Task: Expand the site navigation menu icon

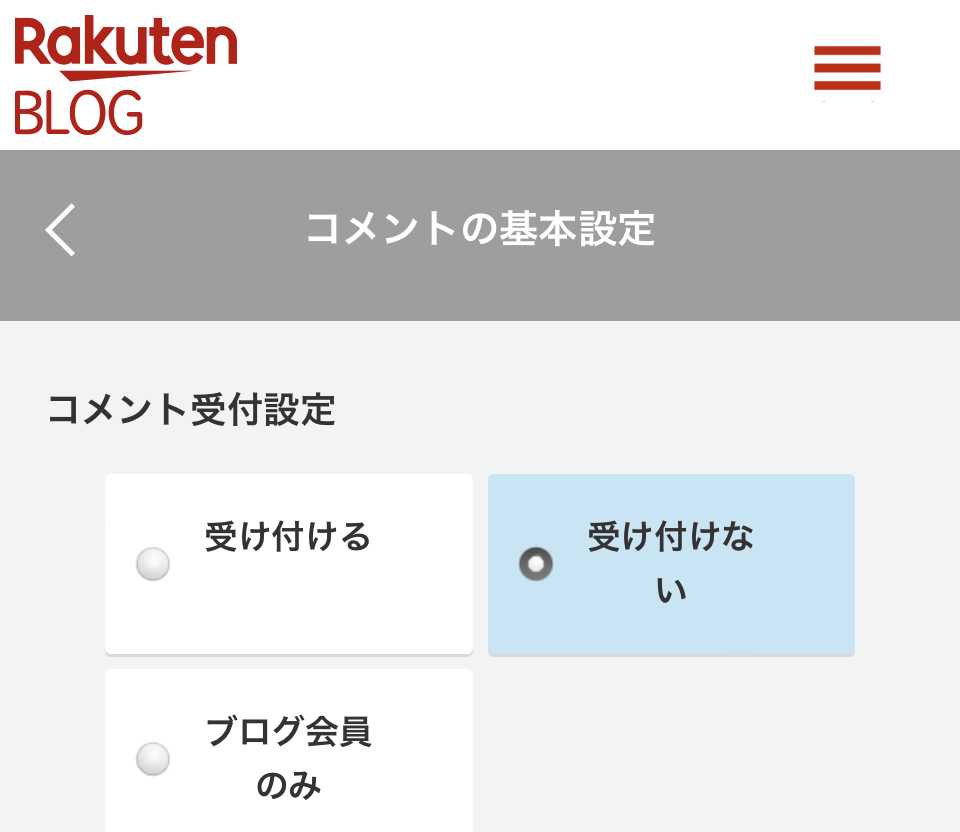Action: 847,68
